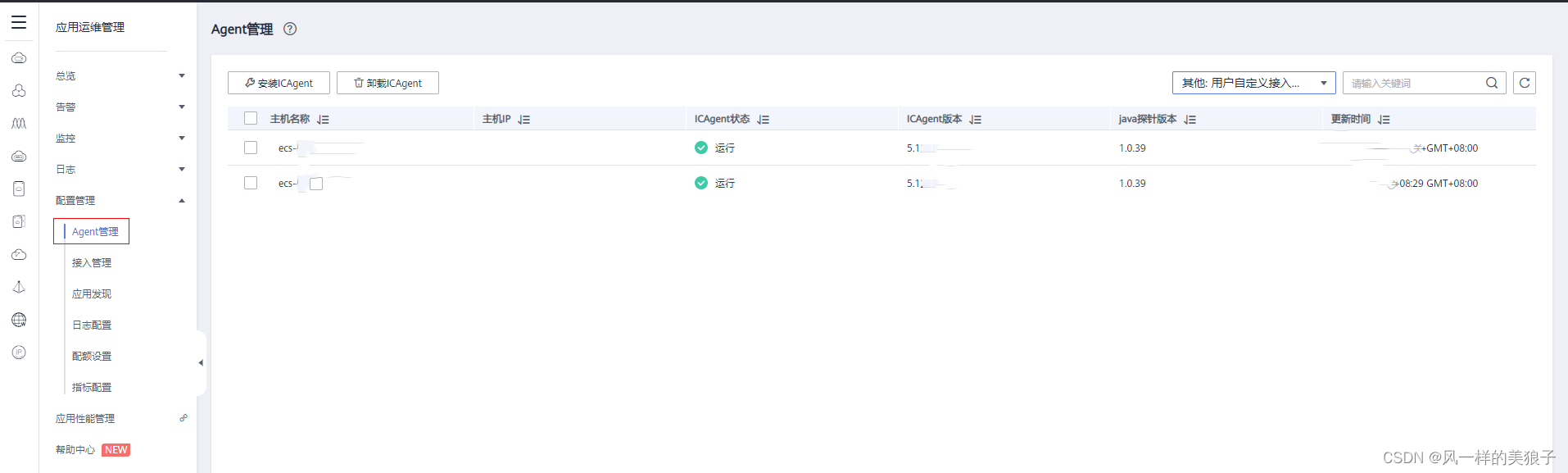1568x473 pixels.
Task: Open 指标配置 in the sidebar
Action: pos(92,388)
